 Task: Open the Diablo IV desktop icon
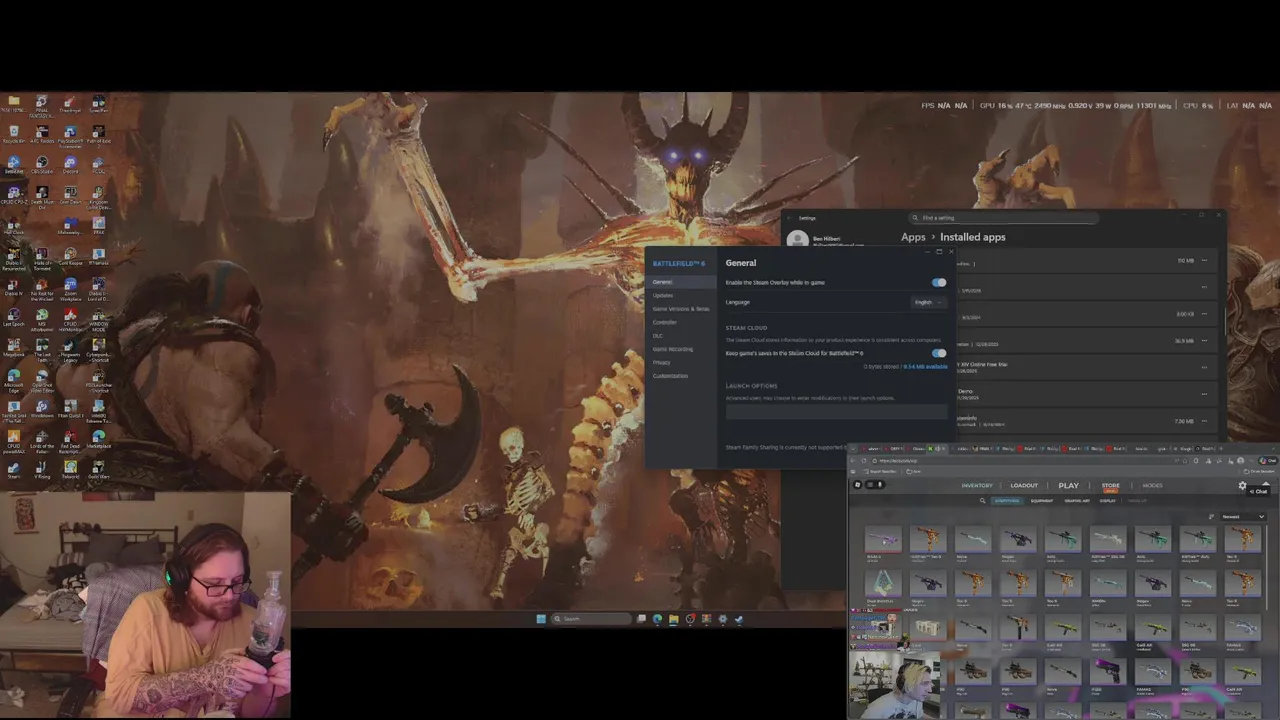pos(14,285)
